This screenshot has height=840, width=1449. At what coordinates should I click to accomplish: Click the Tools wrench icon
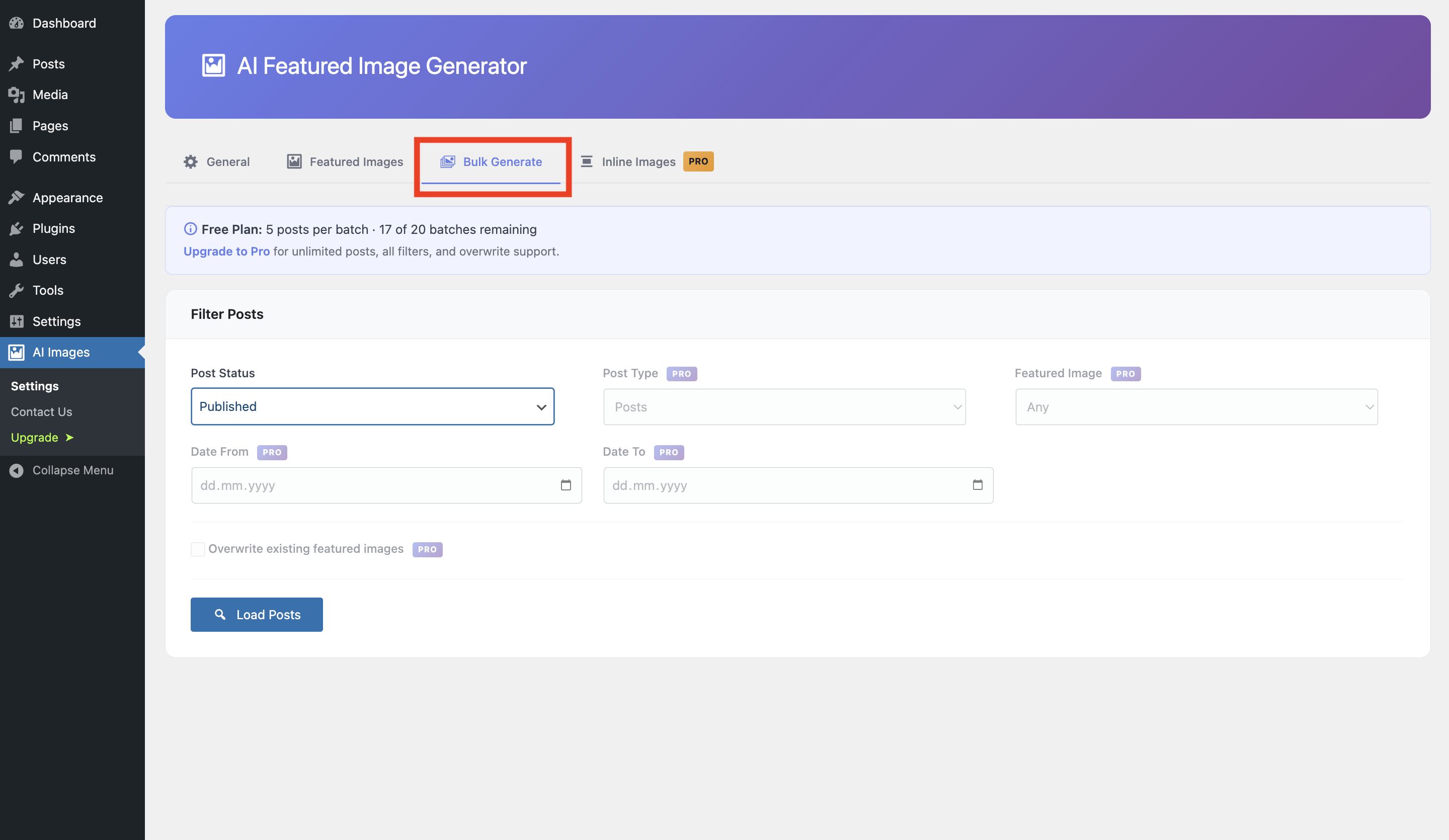[x=17, y=290]
